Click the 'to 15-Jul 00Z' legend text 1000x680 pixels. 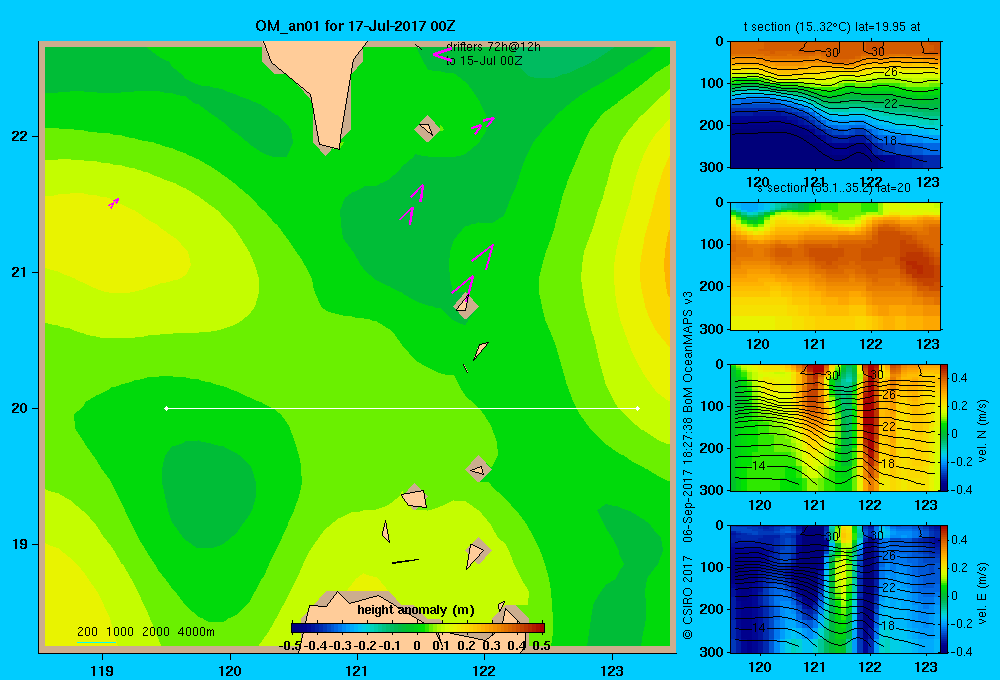484,61
